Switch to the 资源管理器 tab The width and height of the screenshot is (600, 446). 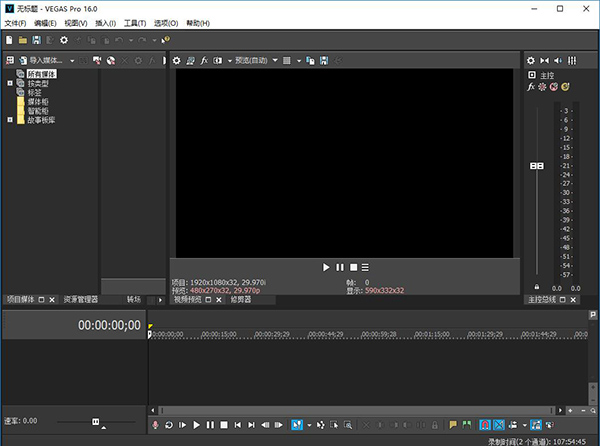click(x=80, y=299)
